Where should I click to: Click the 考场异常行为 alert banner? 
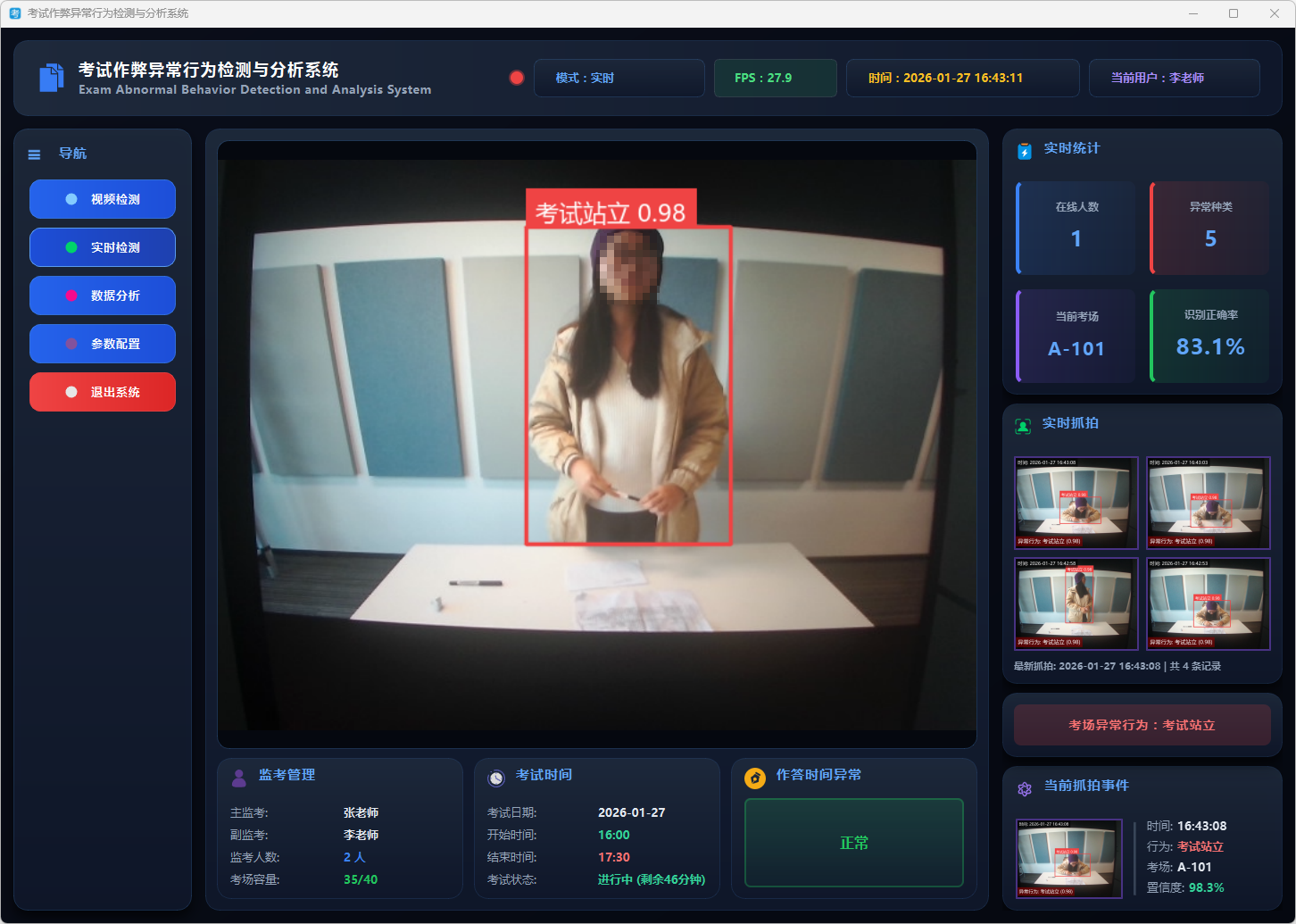click(1142, 725)
